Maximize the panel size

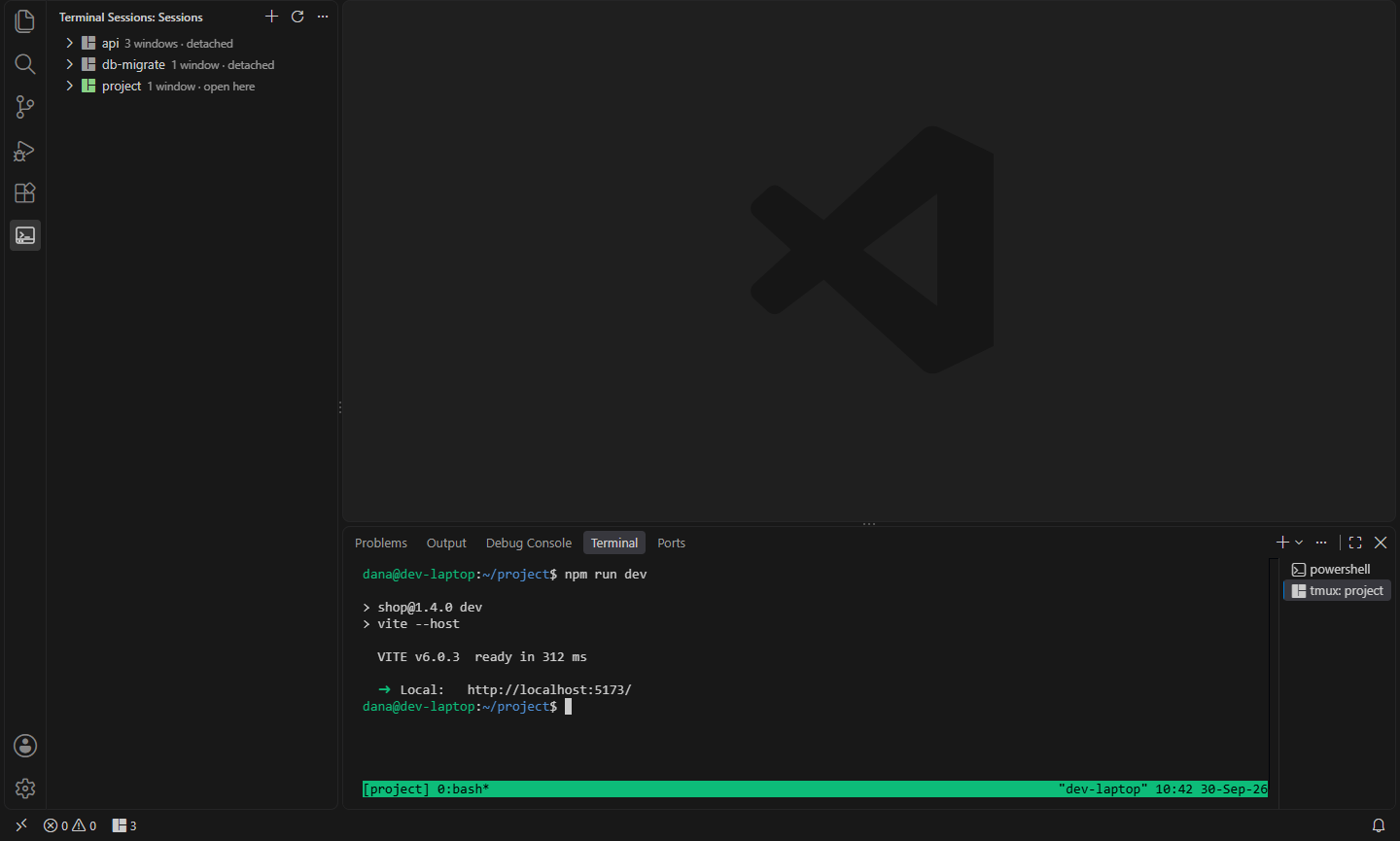click(1355, 543)
